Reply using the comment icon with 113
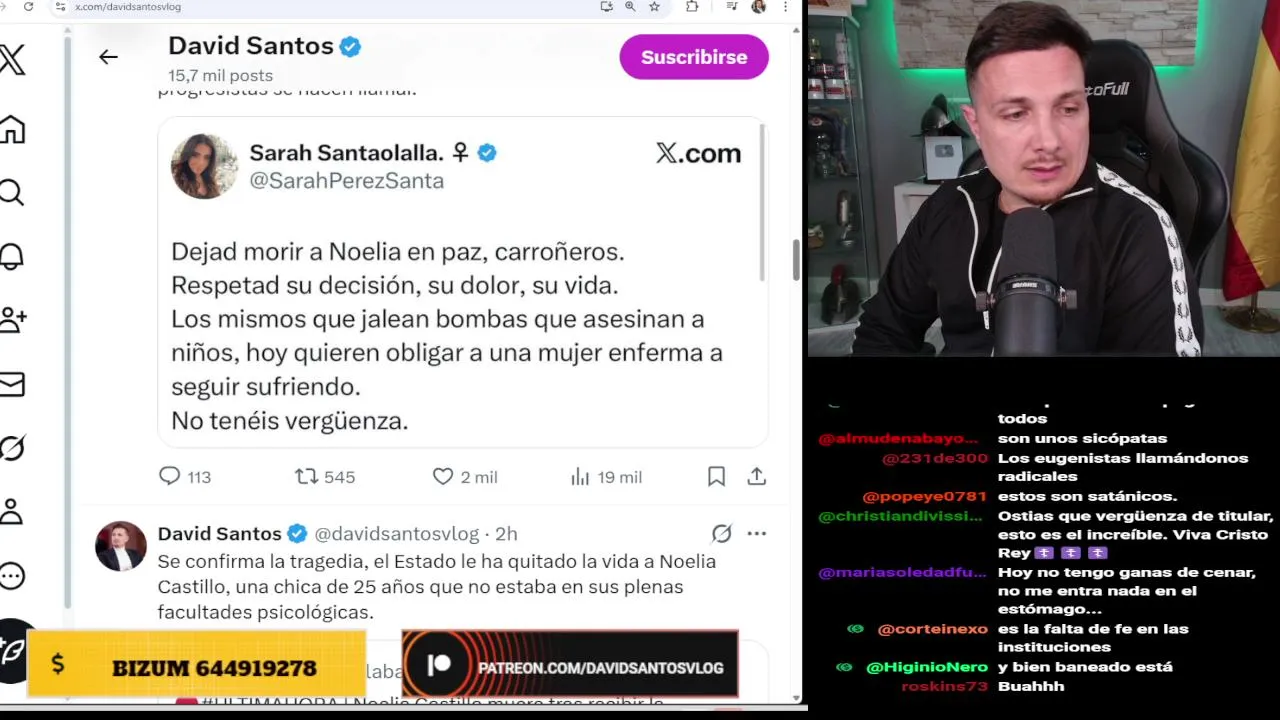The image size is (1280, 720). (185, 477)
